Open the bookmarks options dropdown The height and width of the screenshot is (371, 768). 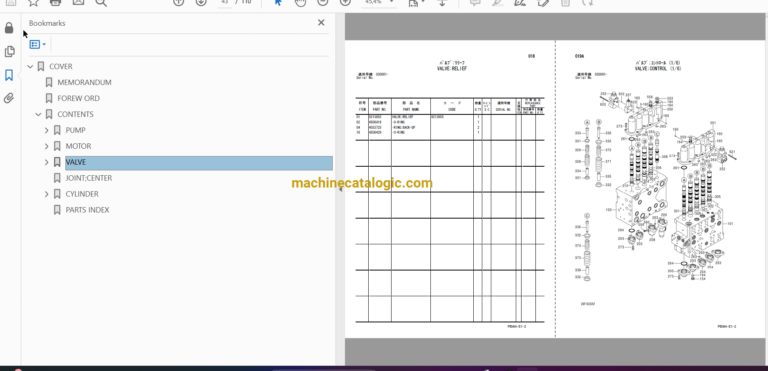[x=38, y=45]
